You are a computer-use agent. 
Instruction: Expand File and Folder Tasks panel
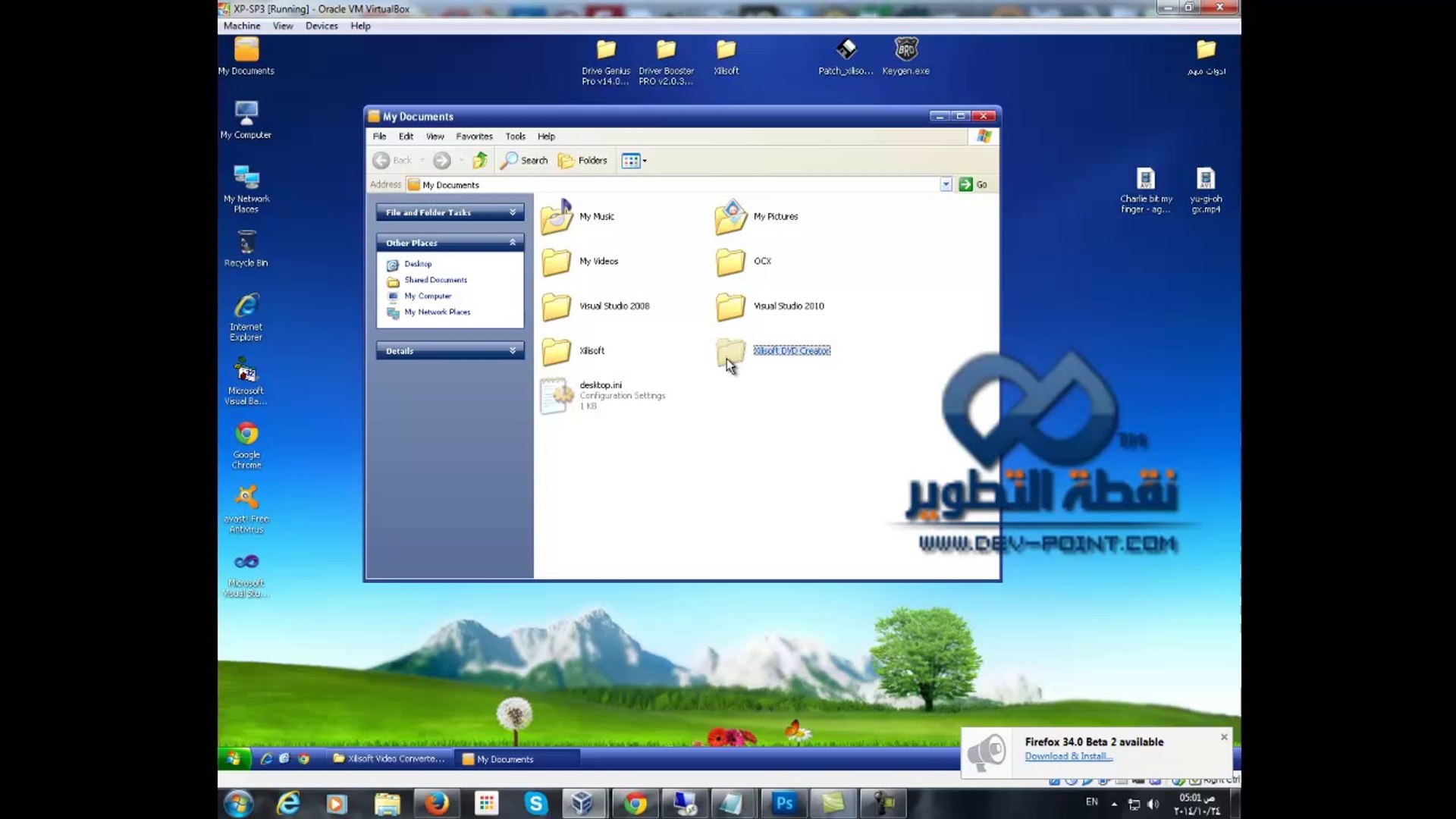click(450, 212)
